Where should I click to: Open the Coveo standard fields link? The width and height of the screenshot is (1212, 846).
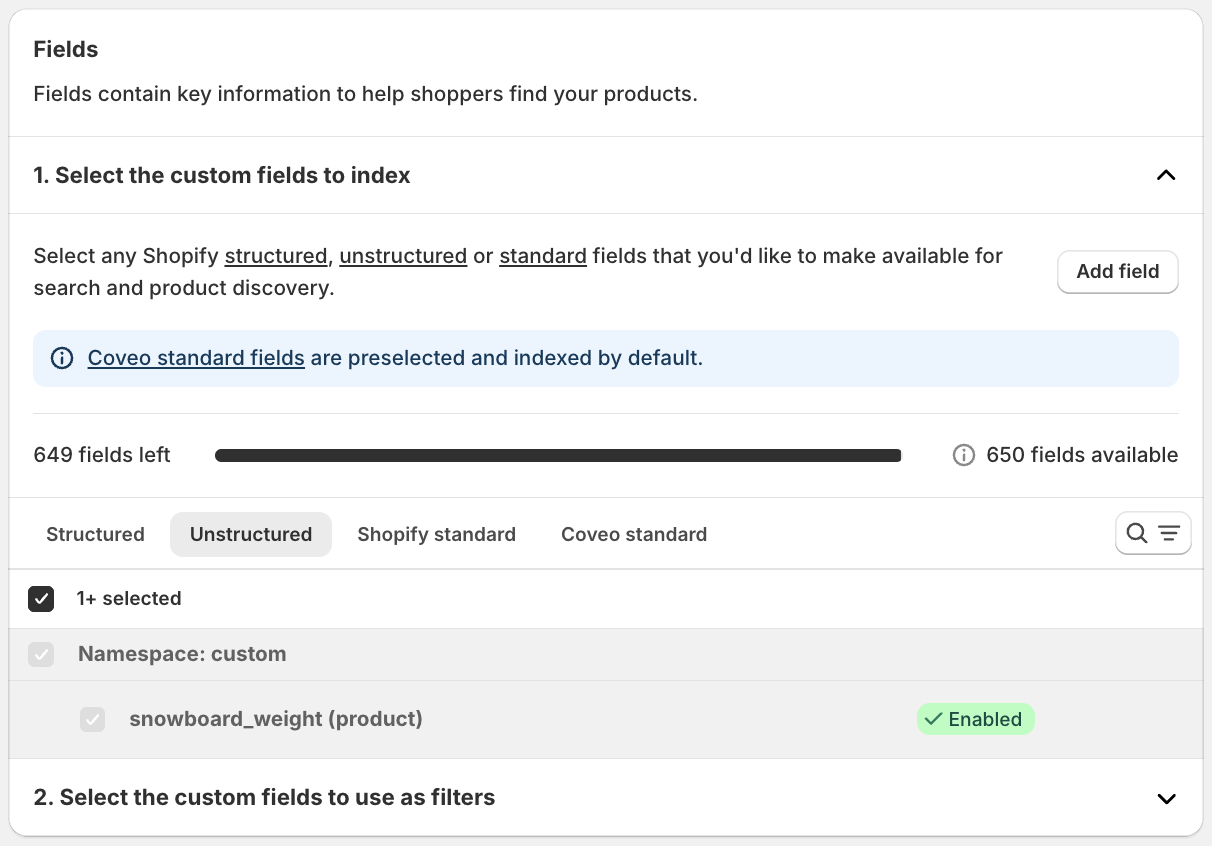(196, 358)
